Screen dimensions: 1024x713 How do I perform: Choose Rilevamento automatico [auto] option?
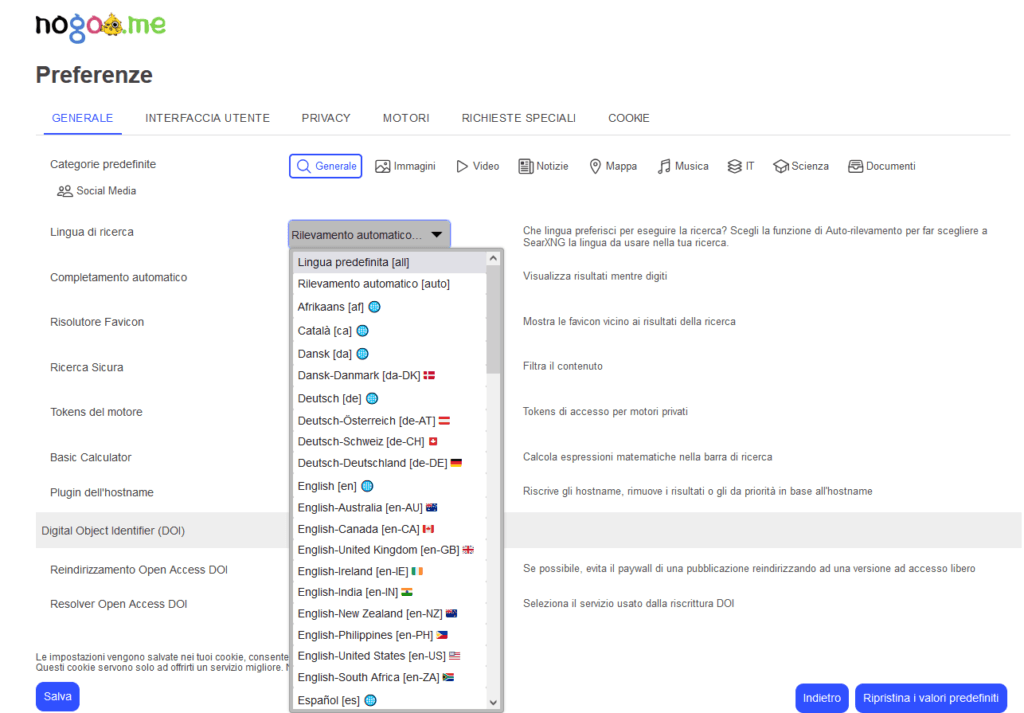point(389,283)
